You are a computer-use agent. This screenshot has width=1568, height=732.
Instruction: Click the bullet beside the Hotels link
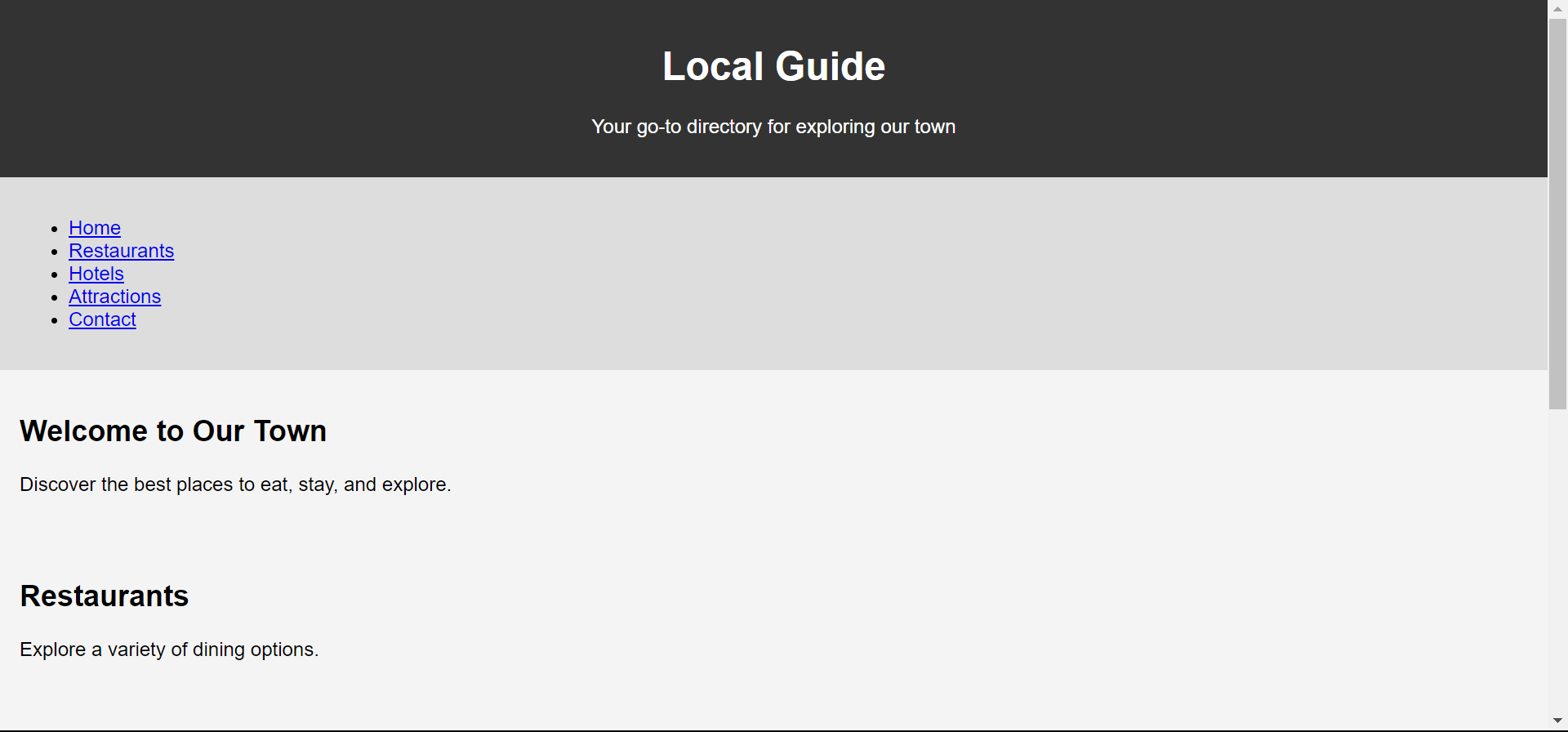[x=54, y=274]
